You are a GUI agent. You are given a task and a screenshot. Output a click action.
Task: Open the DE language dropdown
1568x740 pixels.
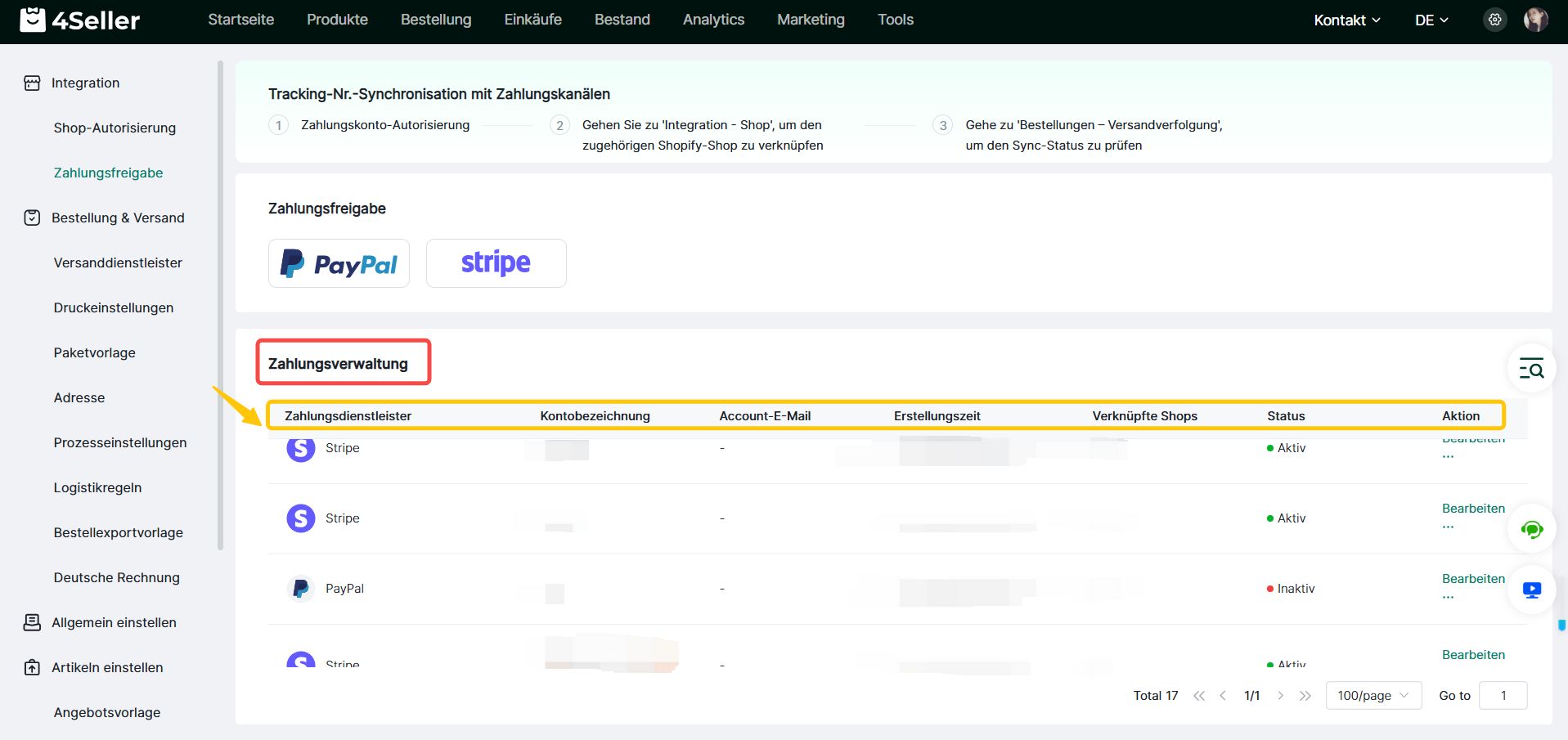pyautogui.click(x=1431, y=20)
